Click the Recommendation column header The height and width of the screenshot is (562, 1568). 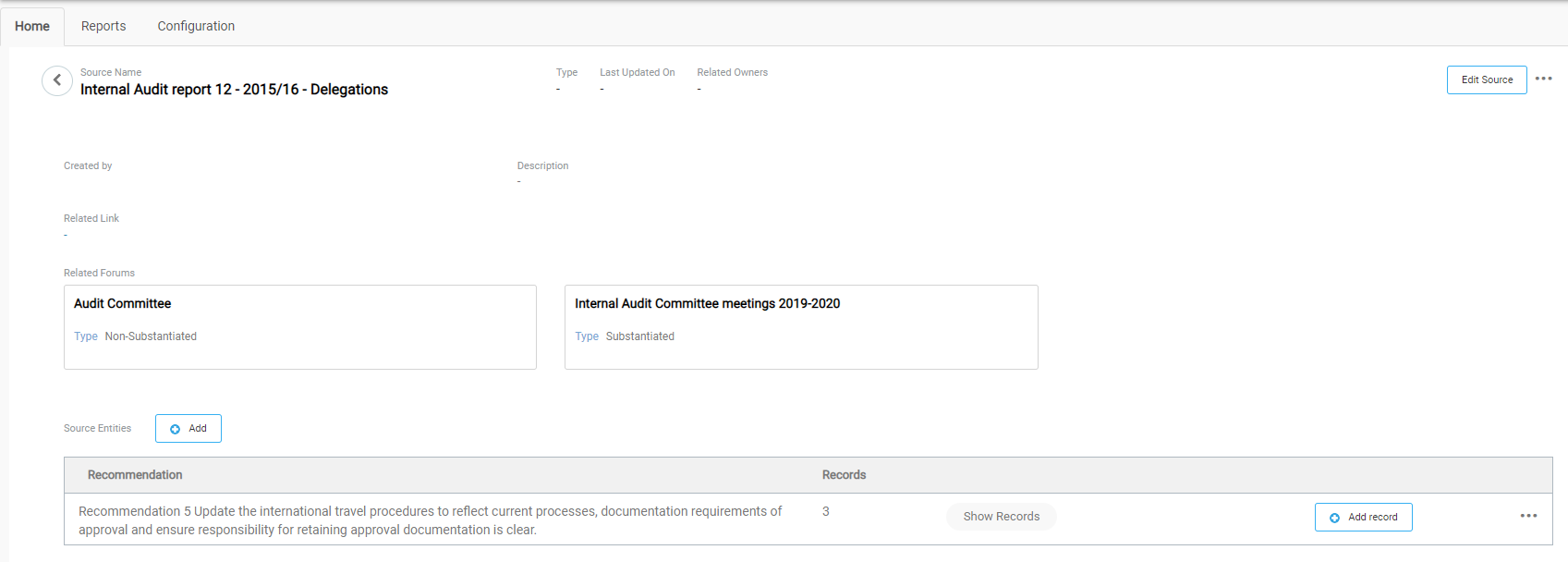coord(135,475)
